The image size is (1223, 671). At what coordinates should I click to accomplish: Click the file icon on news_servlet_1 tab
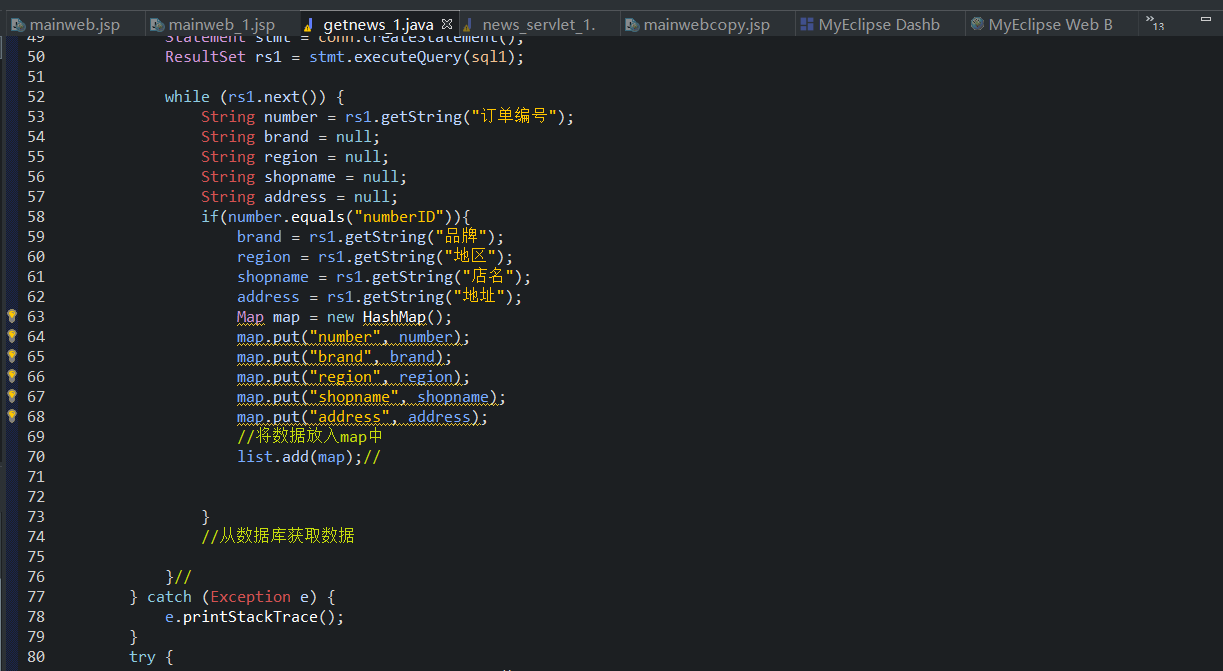[x=468, y=24]
